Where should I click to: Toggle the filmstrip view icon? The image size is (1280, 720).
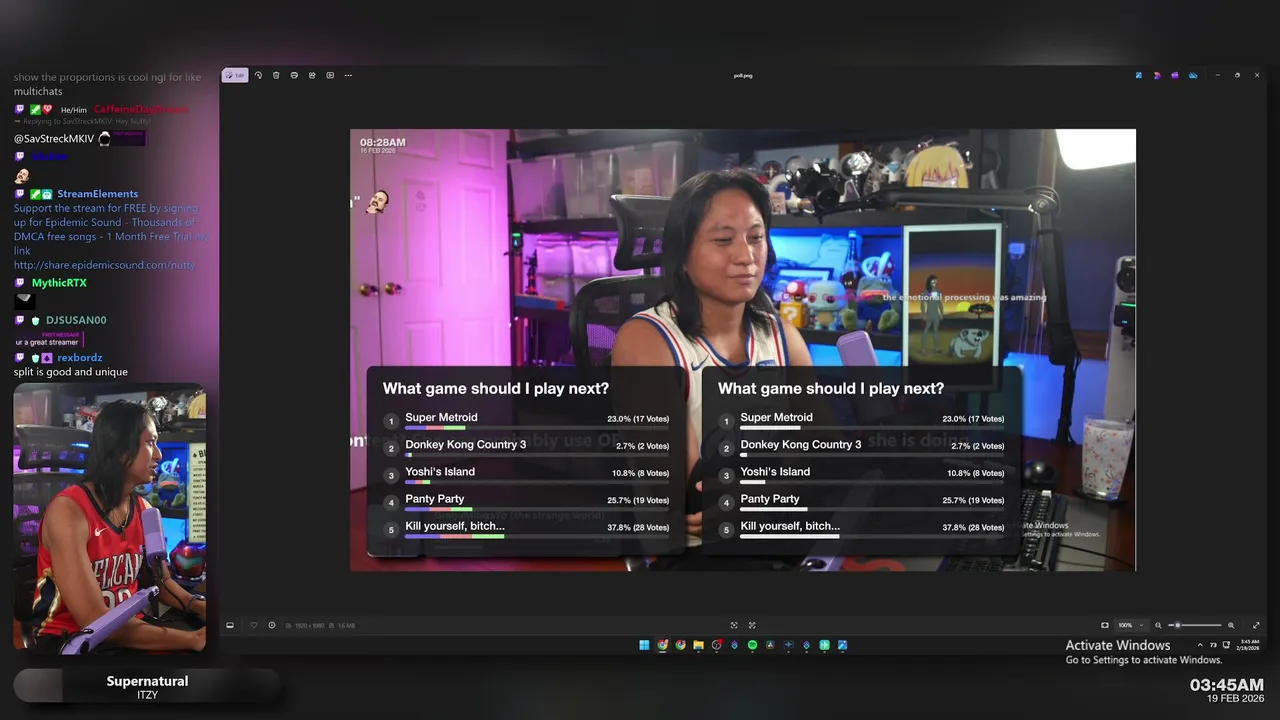coord(230,625)
